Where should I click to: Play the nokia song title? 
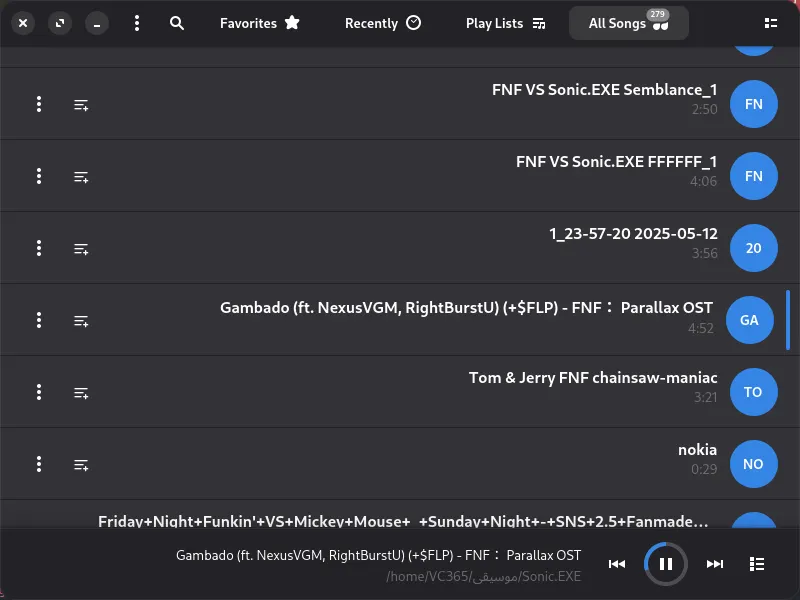697,449
